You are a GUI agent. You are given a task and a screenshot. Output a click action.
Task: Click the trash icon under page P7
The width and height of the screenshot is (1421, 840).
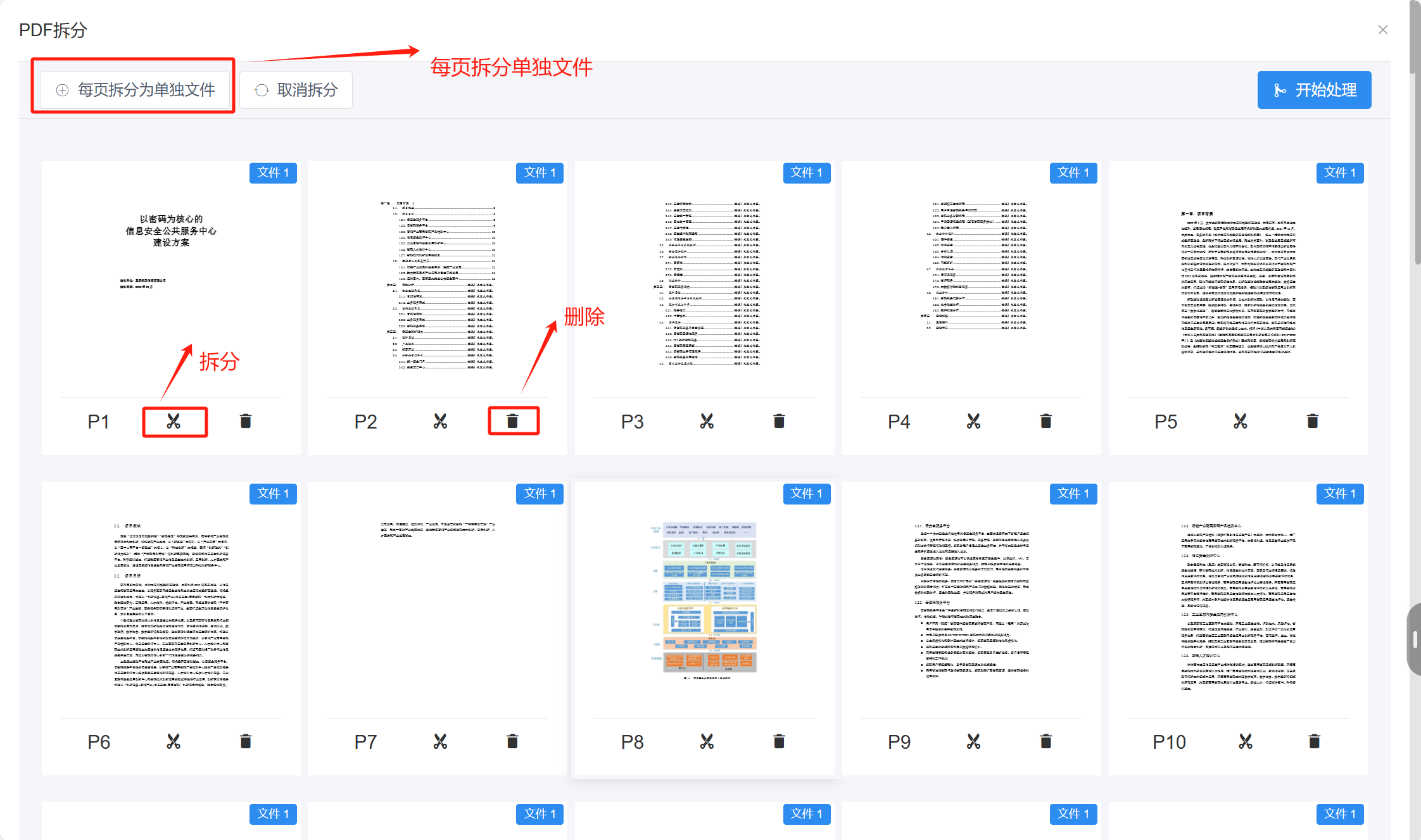512,742
